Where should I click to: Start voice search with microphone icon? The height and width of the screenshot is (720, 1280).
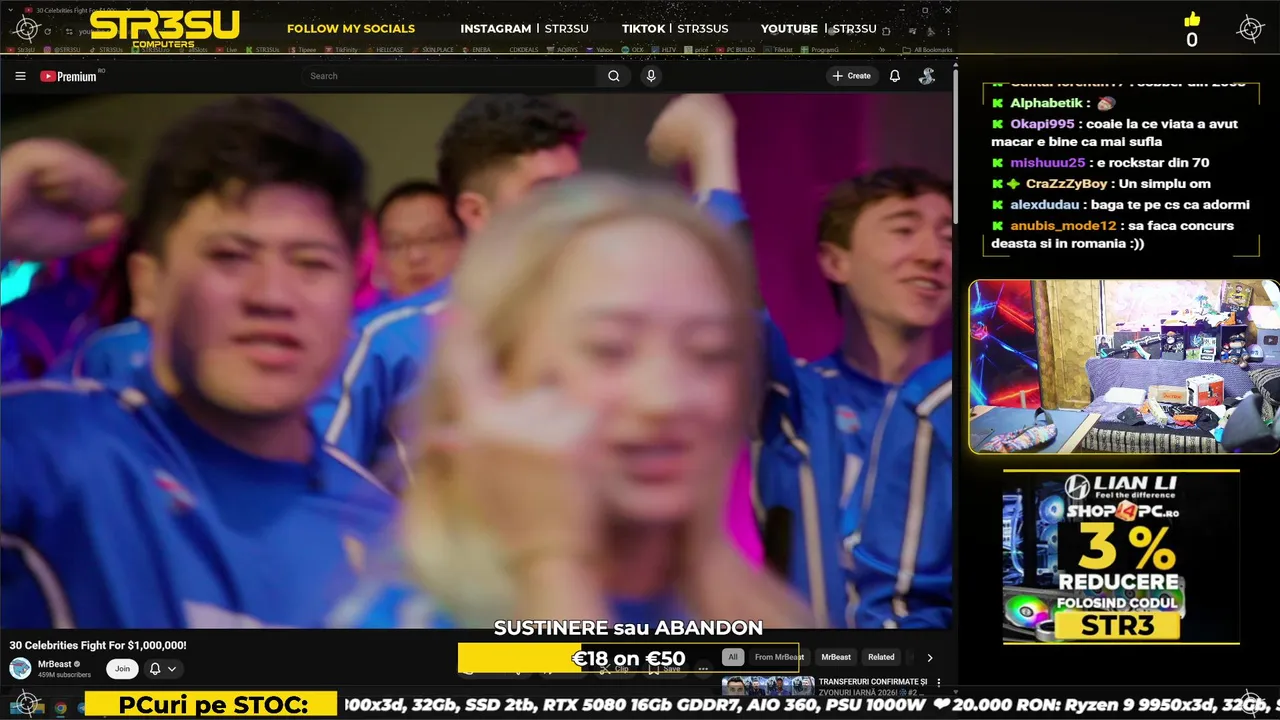(651, 76)
